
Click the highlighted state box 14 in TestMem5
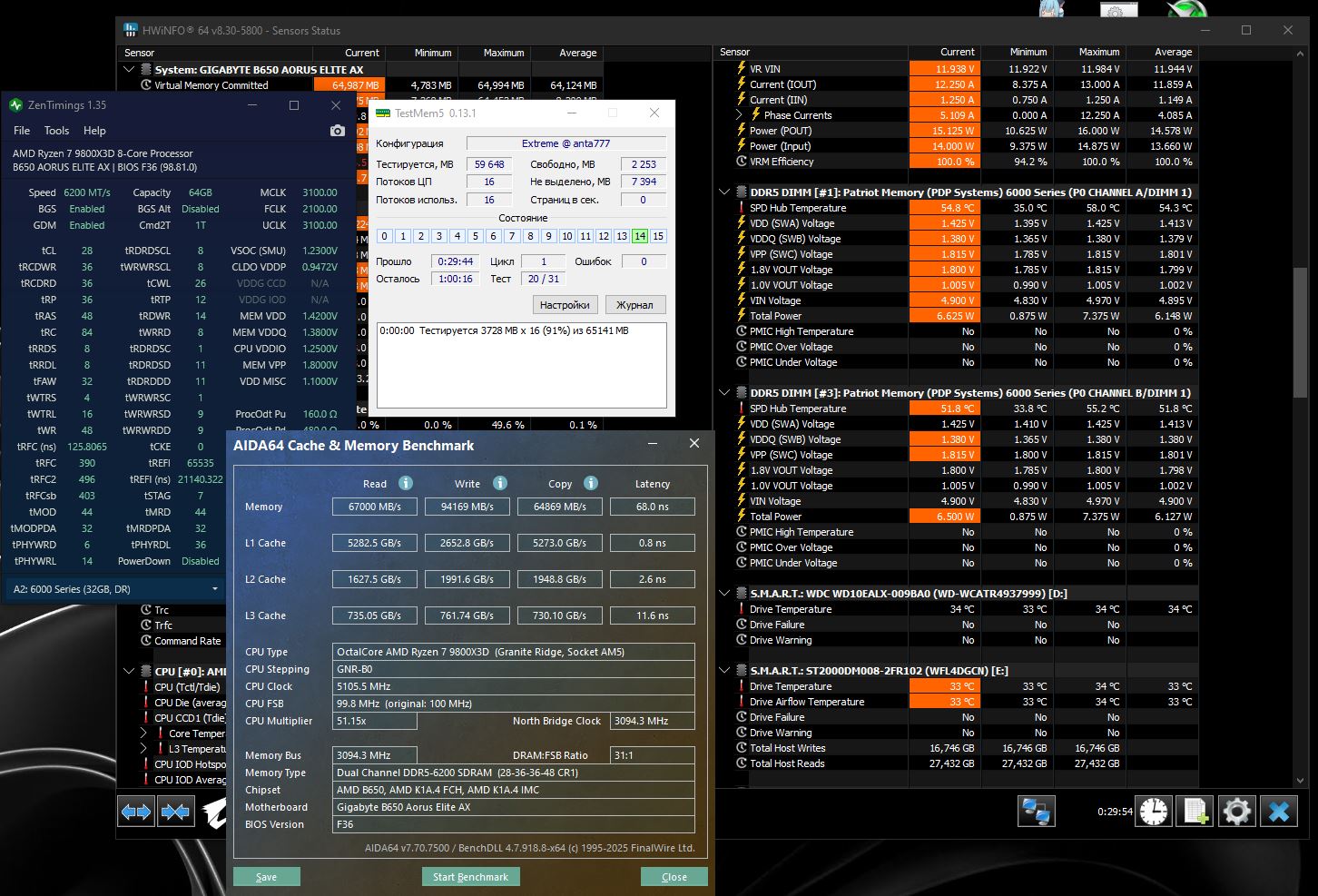click(640, 236)
